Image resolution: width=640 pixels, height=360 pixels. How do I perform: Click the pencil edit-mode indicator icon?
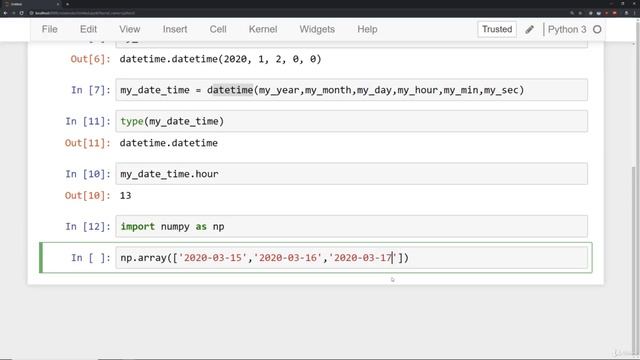[x=529, y=29]
